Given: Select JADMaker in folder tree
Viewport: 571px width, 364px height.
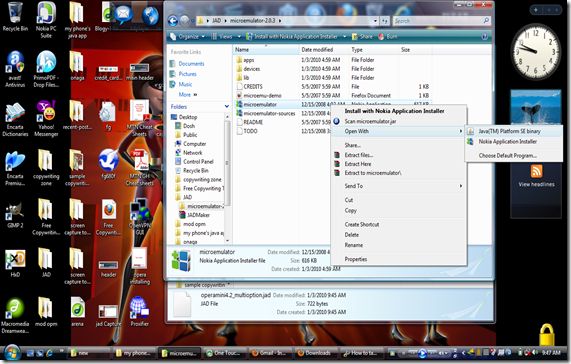Looking at the screenshot, I should 198,215.
